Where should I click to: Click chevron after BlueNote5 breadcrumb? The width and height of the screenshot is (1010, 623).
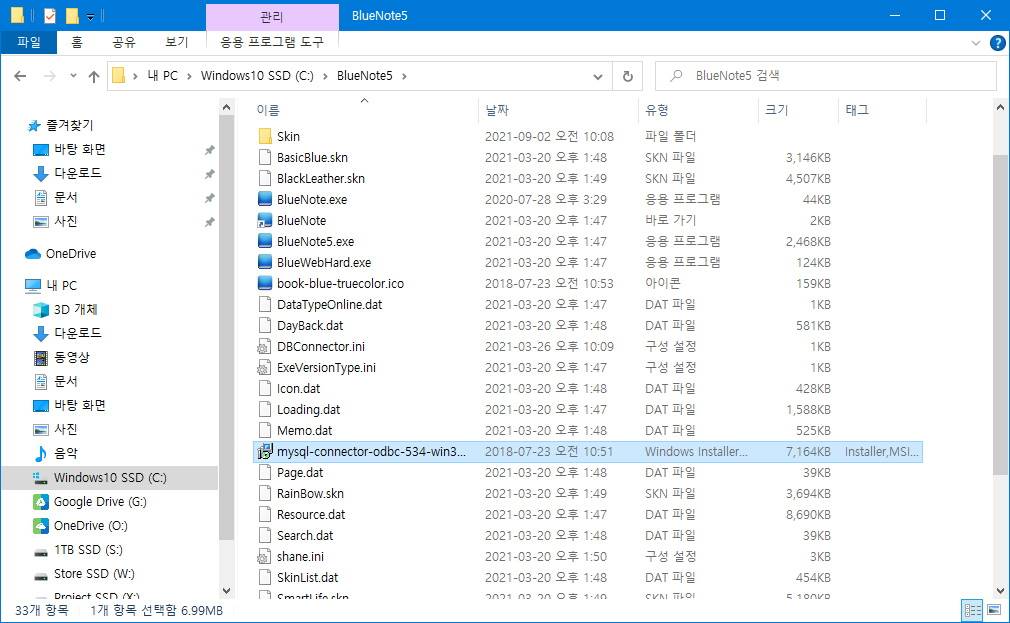[405, 76]
